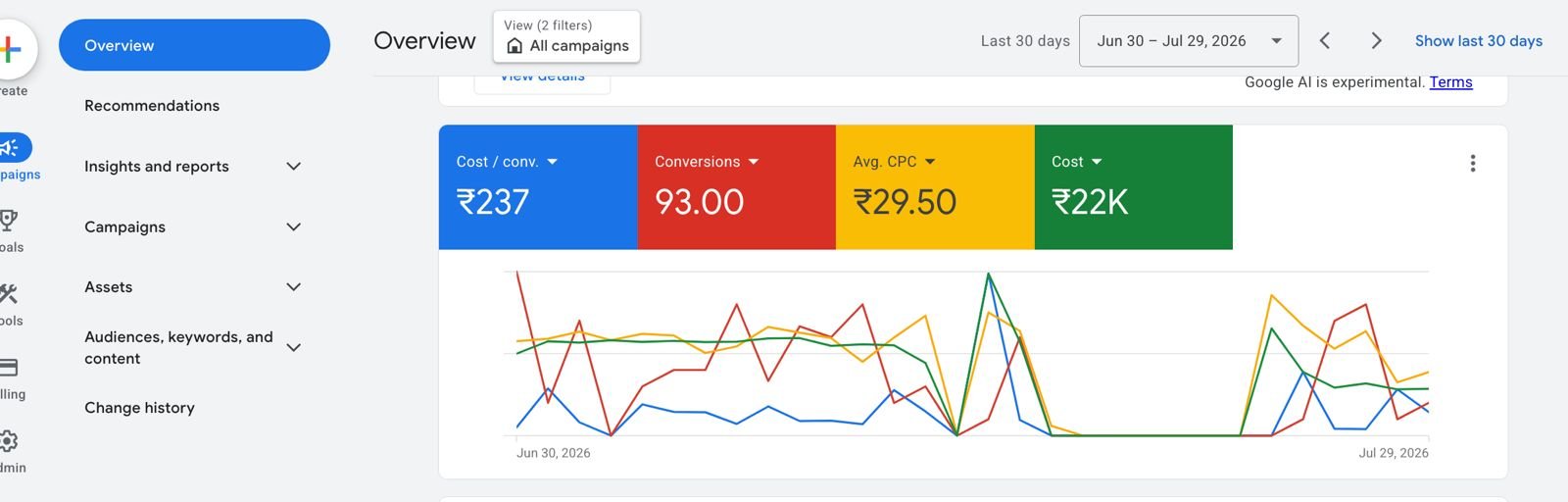
Task: Open the Admin gear icon
Action: point(9,441)
